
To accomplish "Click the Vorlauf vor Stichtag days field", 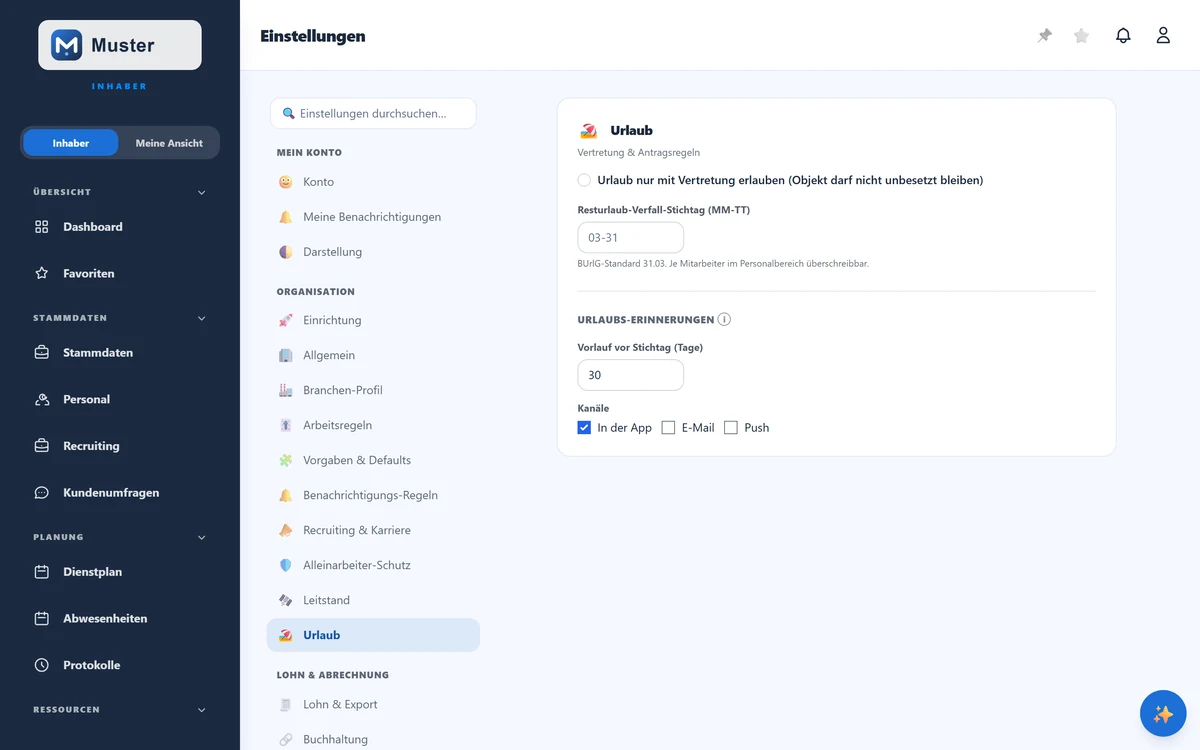I will [x=631, y=375].
